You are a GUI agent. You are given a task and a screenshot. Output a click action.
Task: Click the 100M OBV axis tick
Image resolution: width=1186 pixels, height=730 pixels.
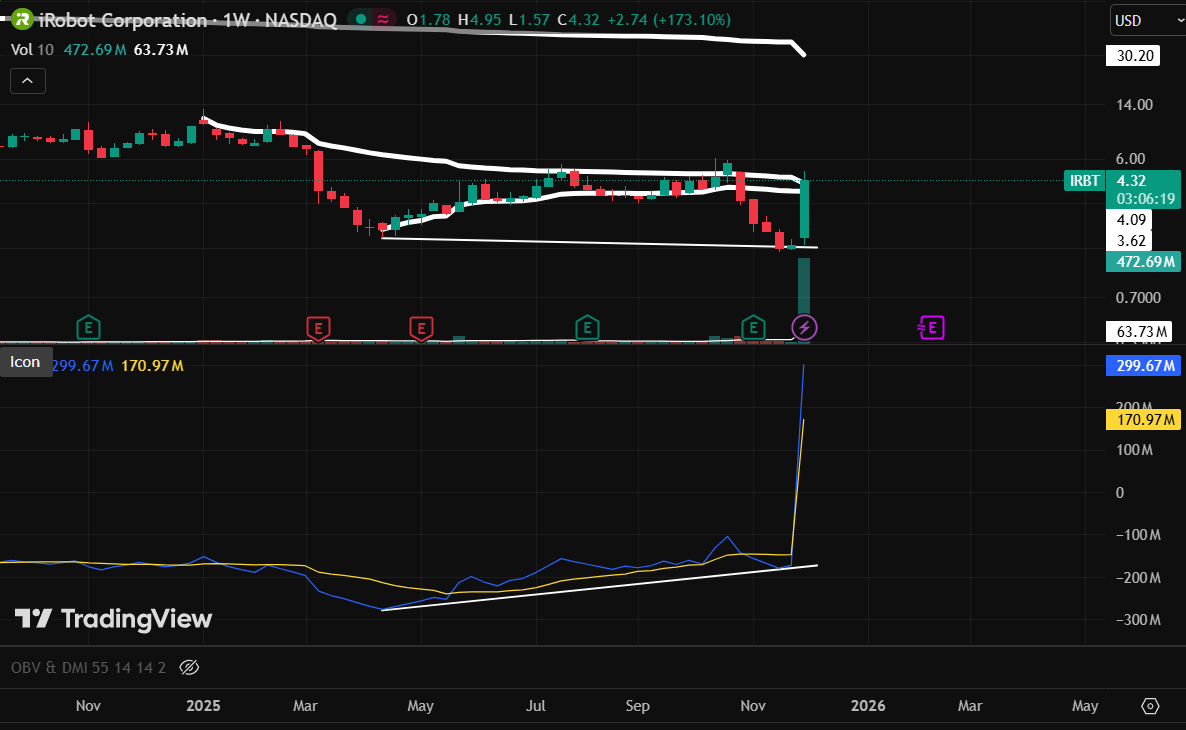click(1135, 450)
